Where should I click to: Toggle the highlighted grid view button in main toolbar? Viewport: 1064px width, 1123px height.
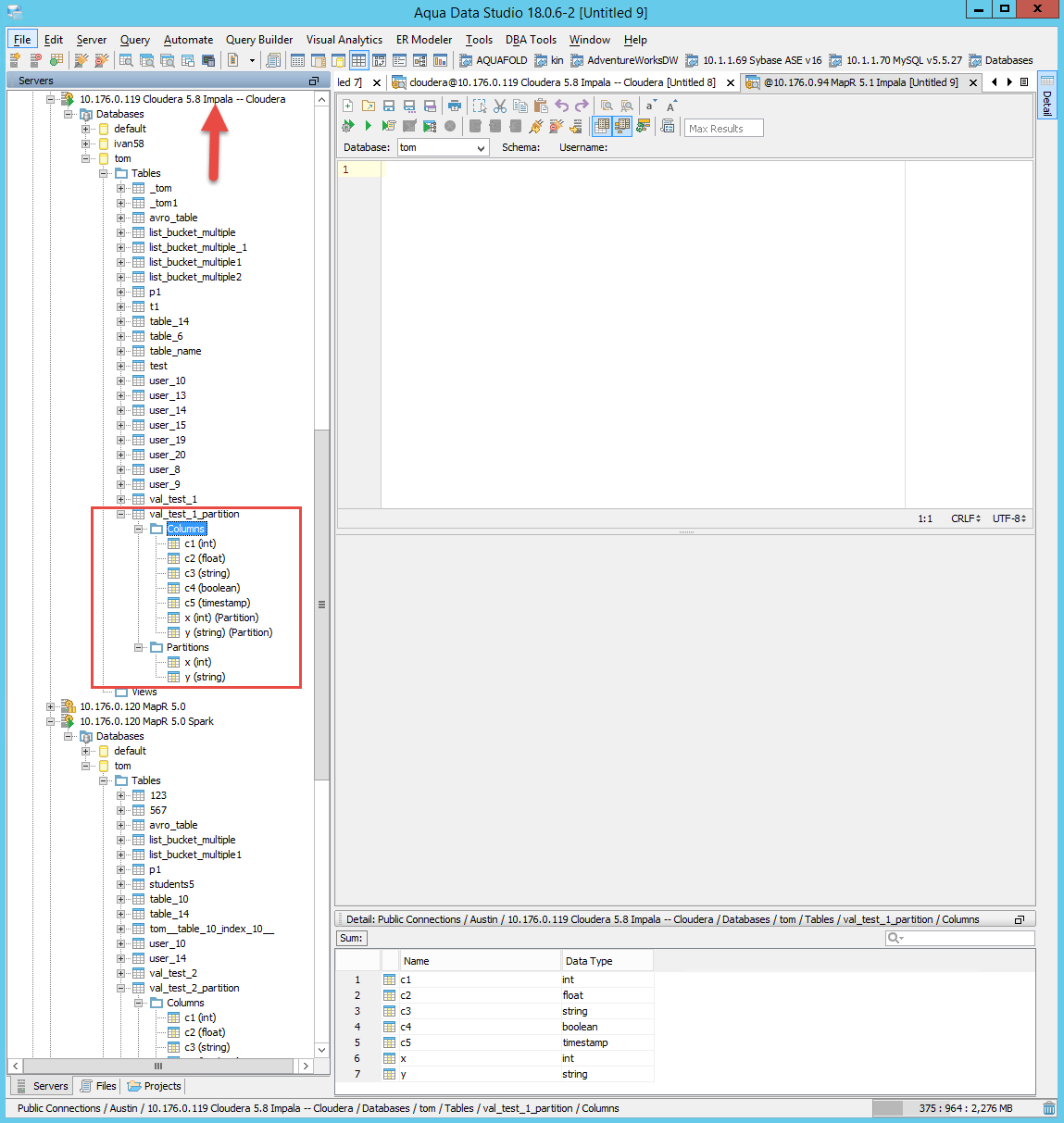click(358, 60)
